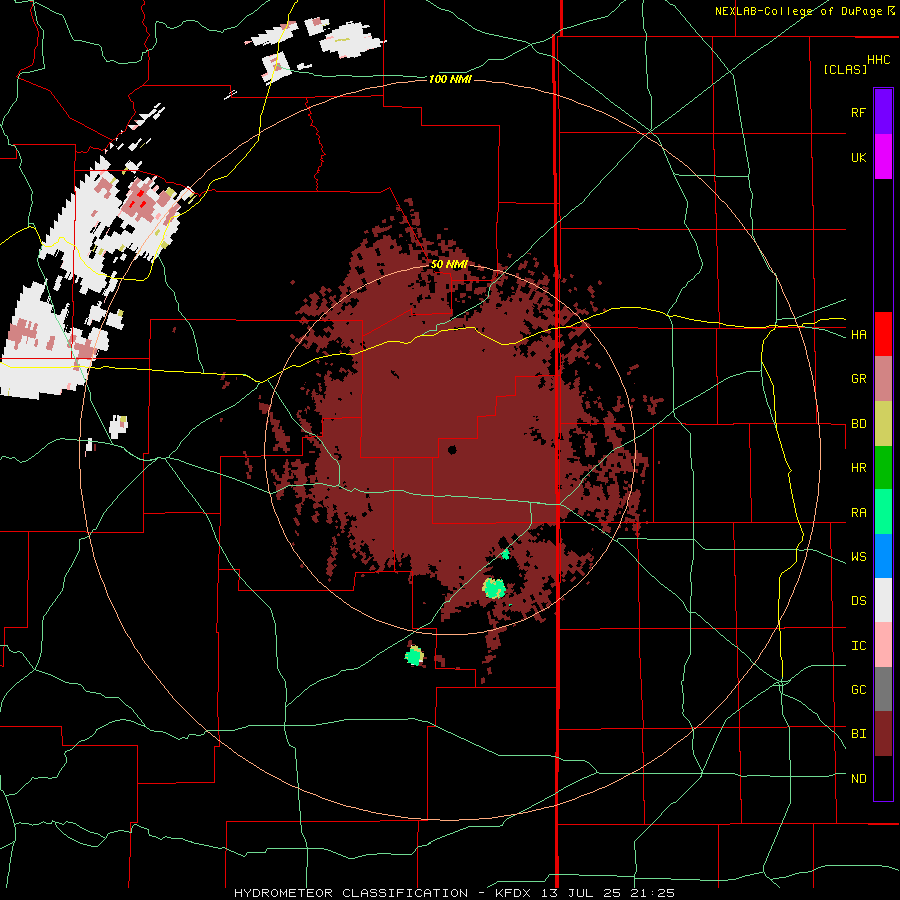Click the 50 NMI range ring label

(449, 264)
